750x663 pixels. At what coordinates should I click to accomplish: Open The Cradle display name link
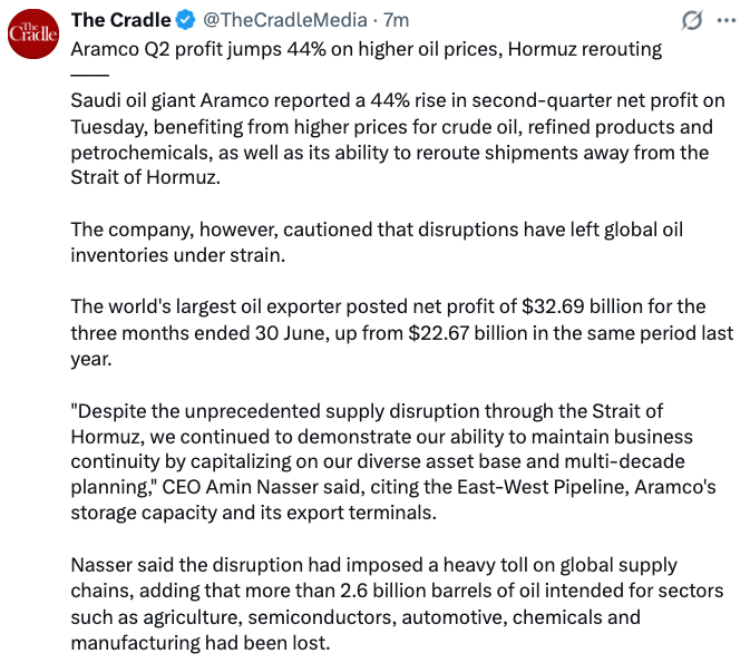point(121,21)
